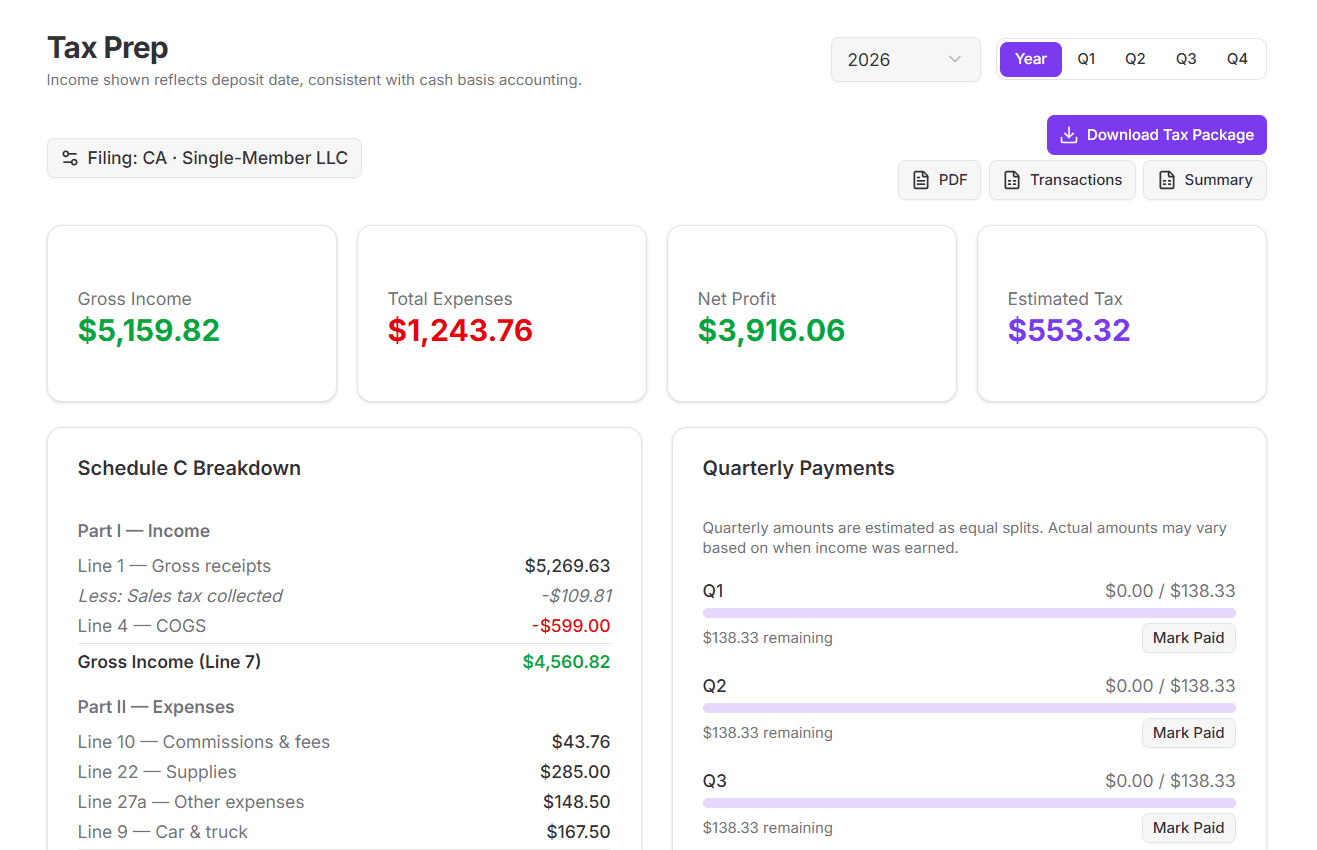Click the document icon on the Transactions button
Image resolution: width=1317 pixels, height=850 pixels.
[x=1012, y=180]
